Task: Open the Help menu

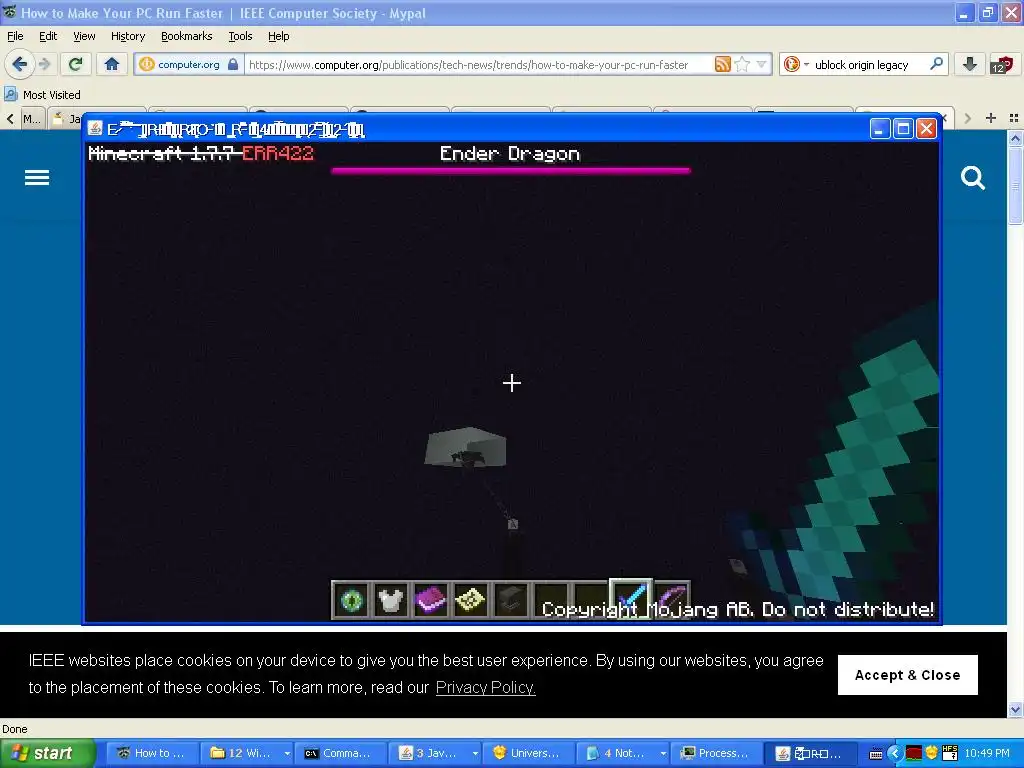Action: click(x=279, y=36)
